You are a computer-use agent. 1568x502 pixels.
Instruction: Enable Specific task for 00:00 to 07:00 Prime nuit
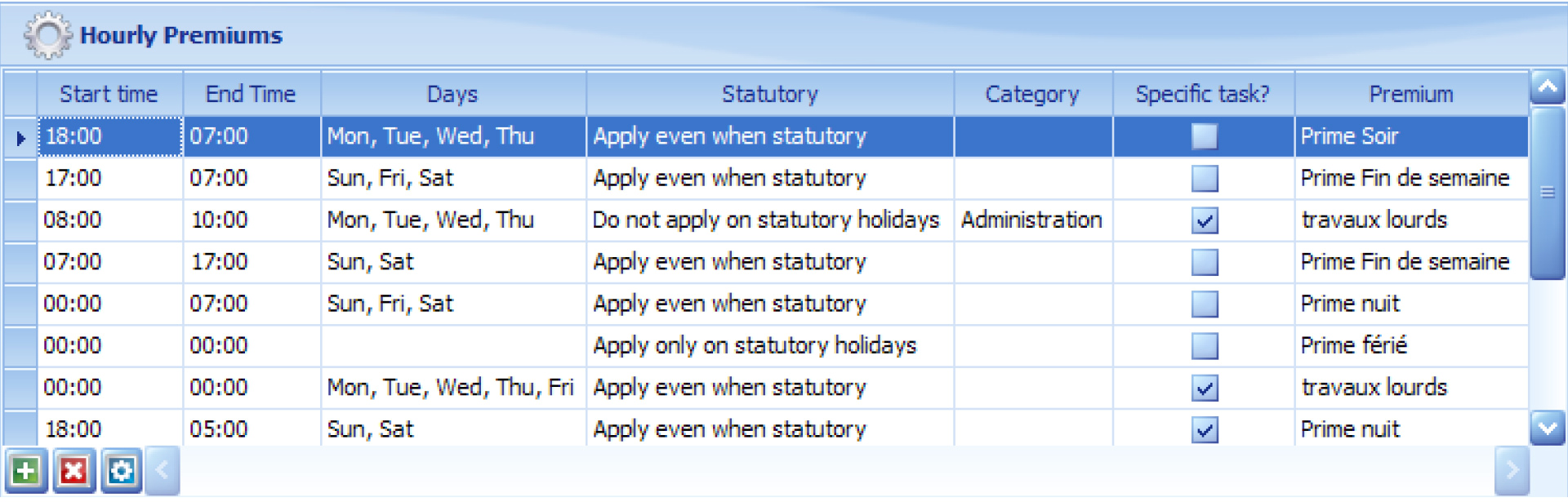[x=1205, y=304]
